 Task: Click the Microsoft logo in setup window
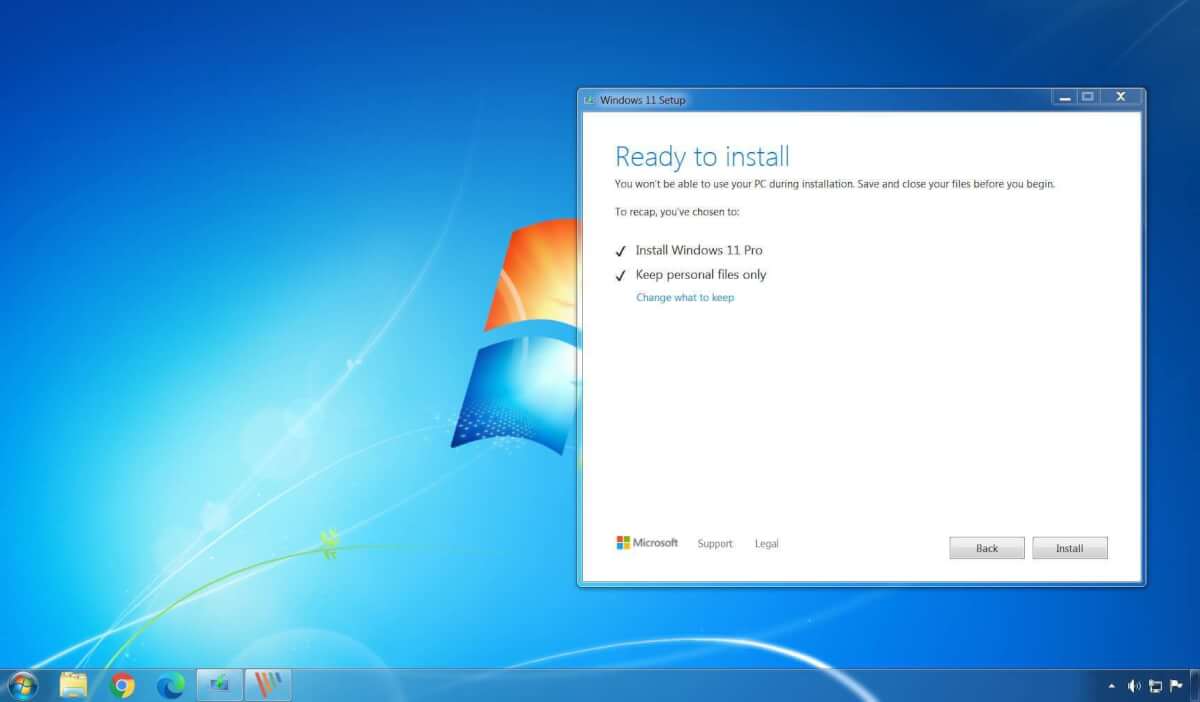click(647, 543)
